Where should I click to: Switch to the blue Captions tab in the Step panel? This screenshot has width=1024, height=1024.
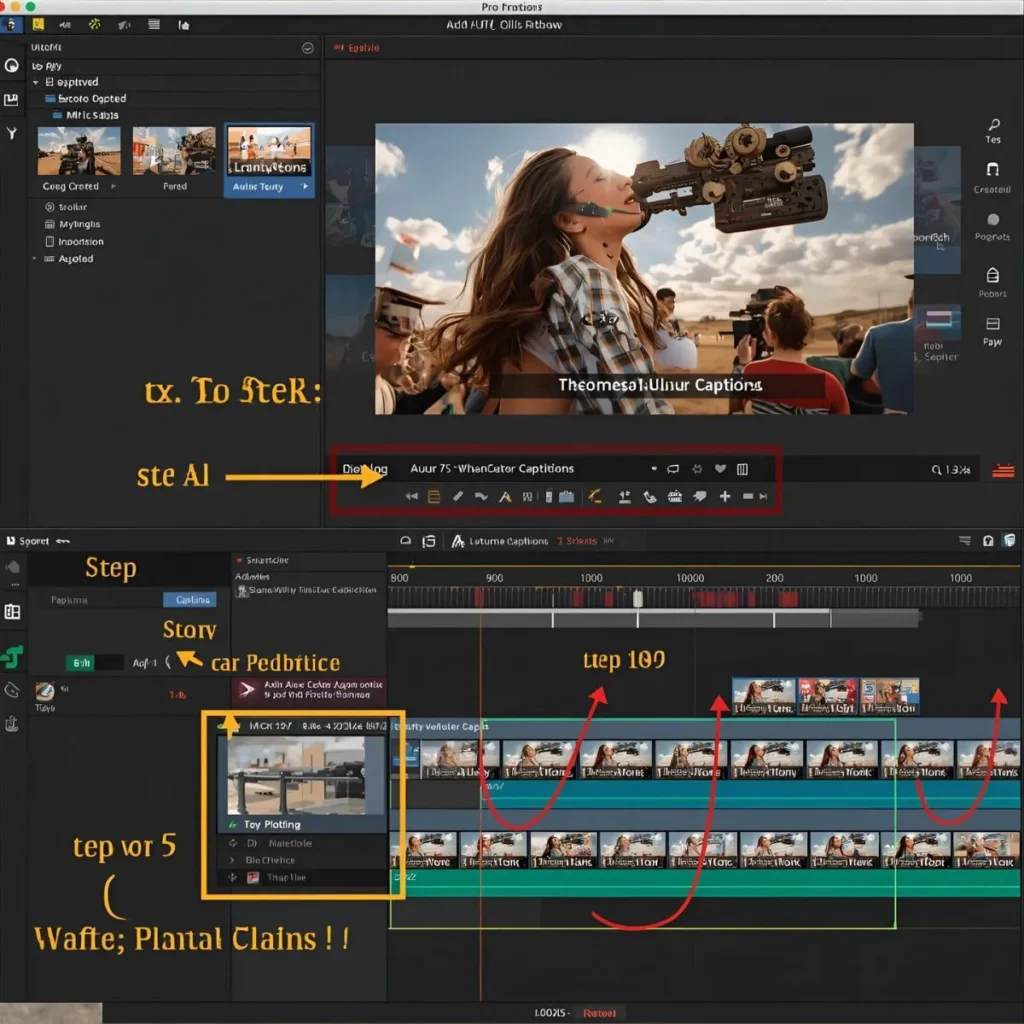point(190,600)
